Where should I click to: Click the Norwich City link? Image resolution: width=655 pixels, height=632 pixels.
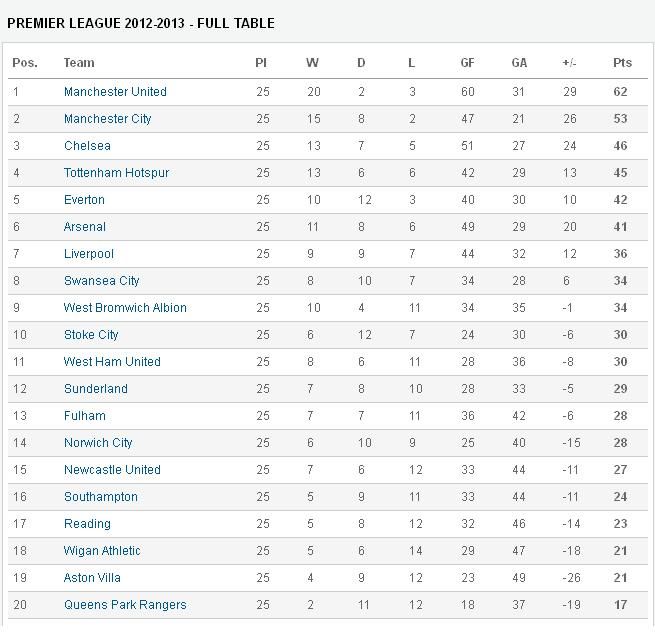(x=98, y=443)
